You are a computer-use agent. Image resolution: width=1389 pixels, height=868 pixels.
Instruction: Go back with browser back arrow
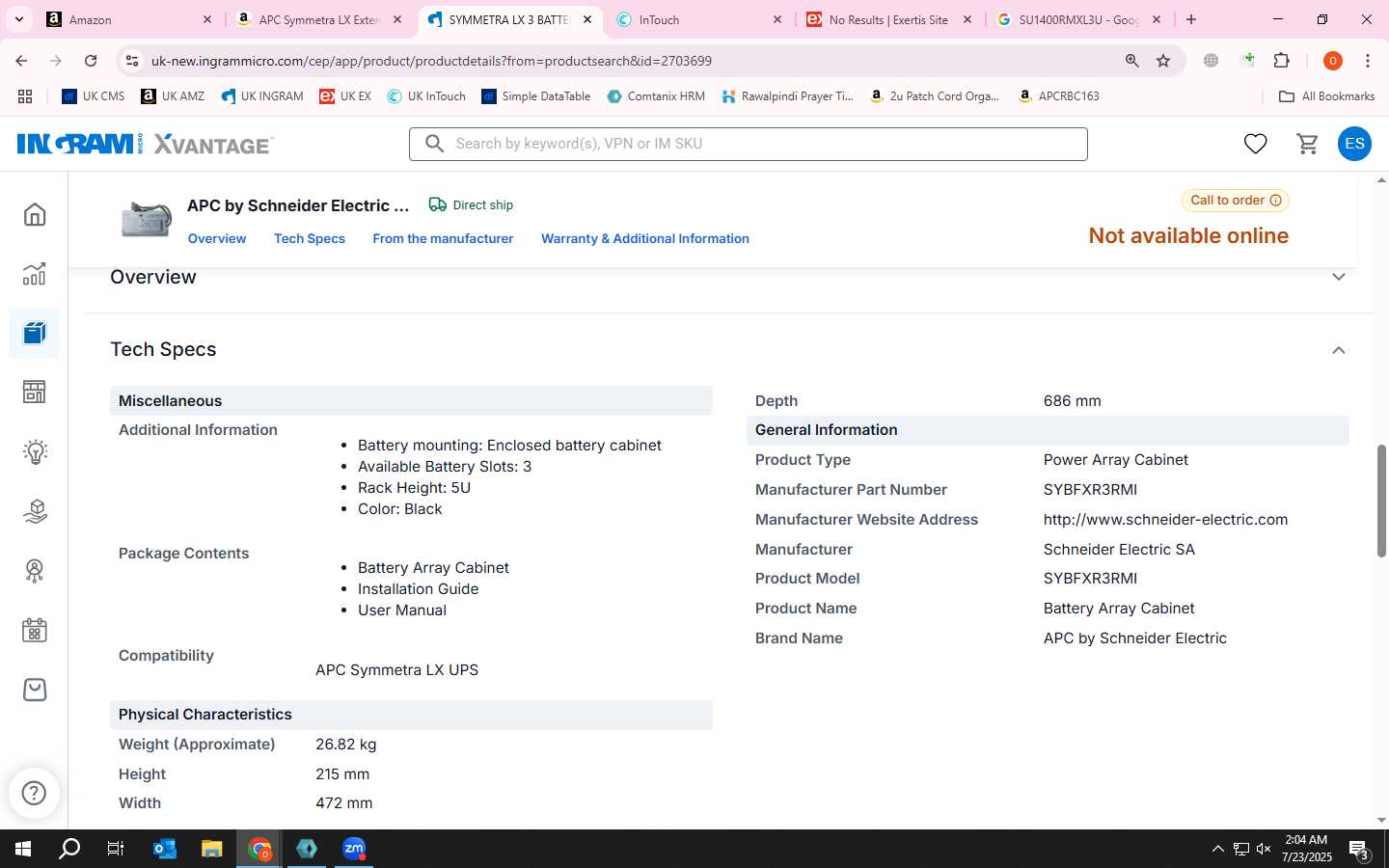point(21,61)
